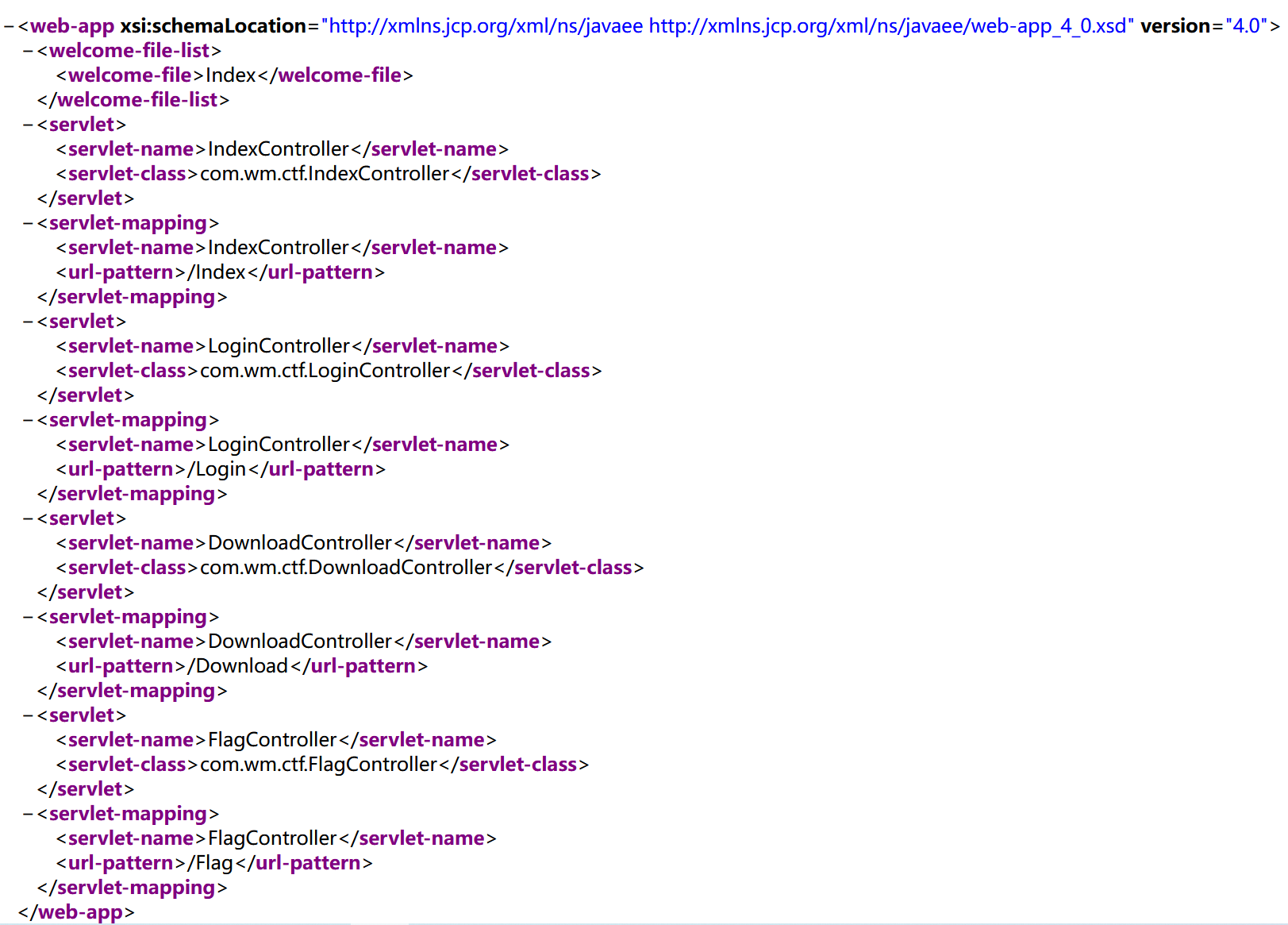Collapse the LoginController servlet node
Image resolution: width=1288 pixels, height=925 pixels.
[28, 322]
